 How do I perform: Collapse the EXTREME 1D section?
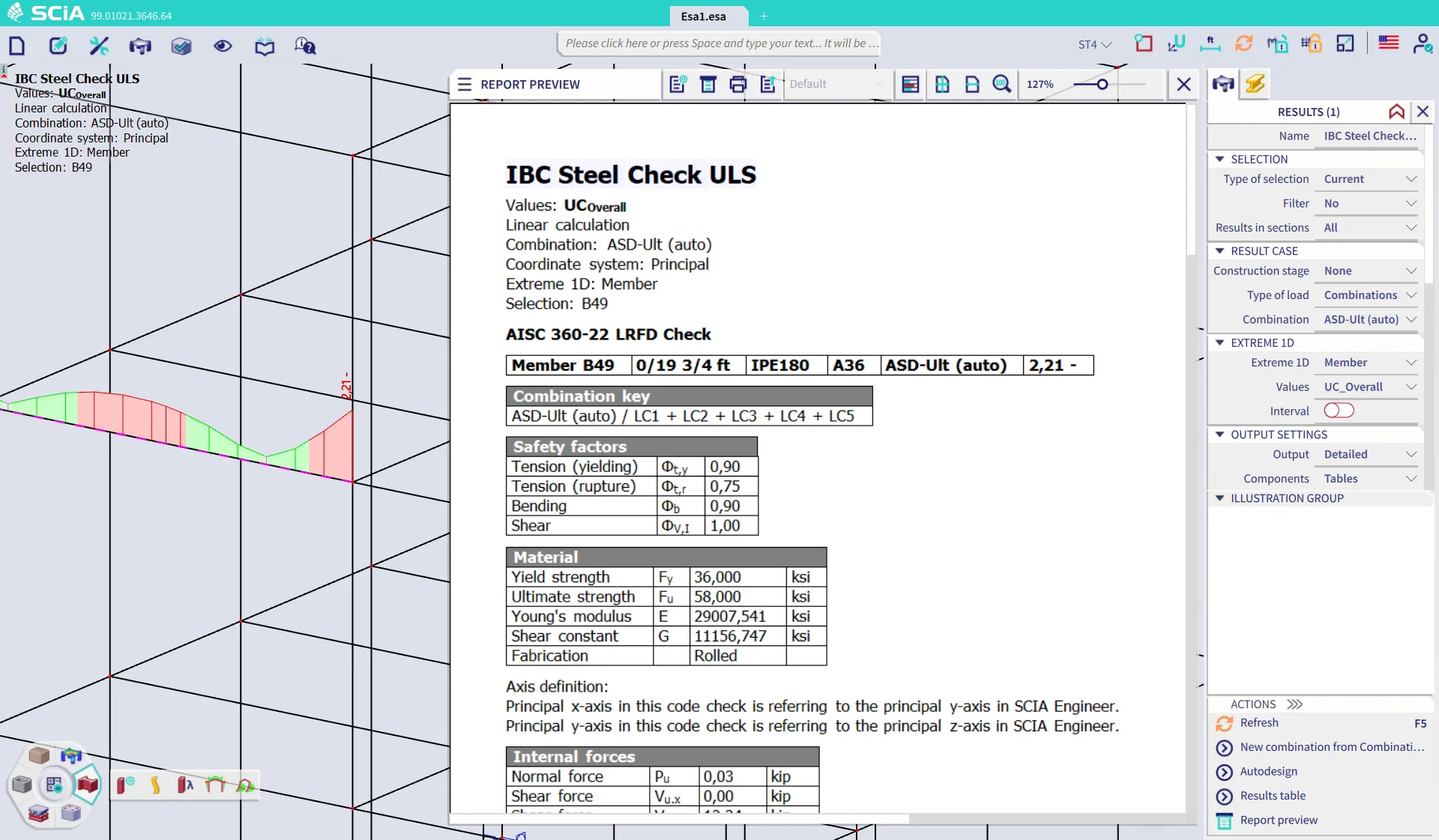coord(1219,342)
